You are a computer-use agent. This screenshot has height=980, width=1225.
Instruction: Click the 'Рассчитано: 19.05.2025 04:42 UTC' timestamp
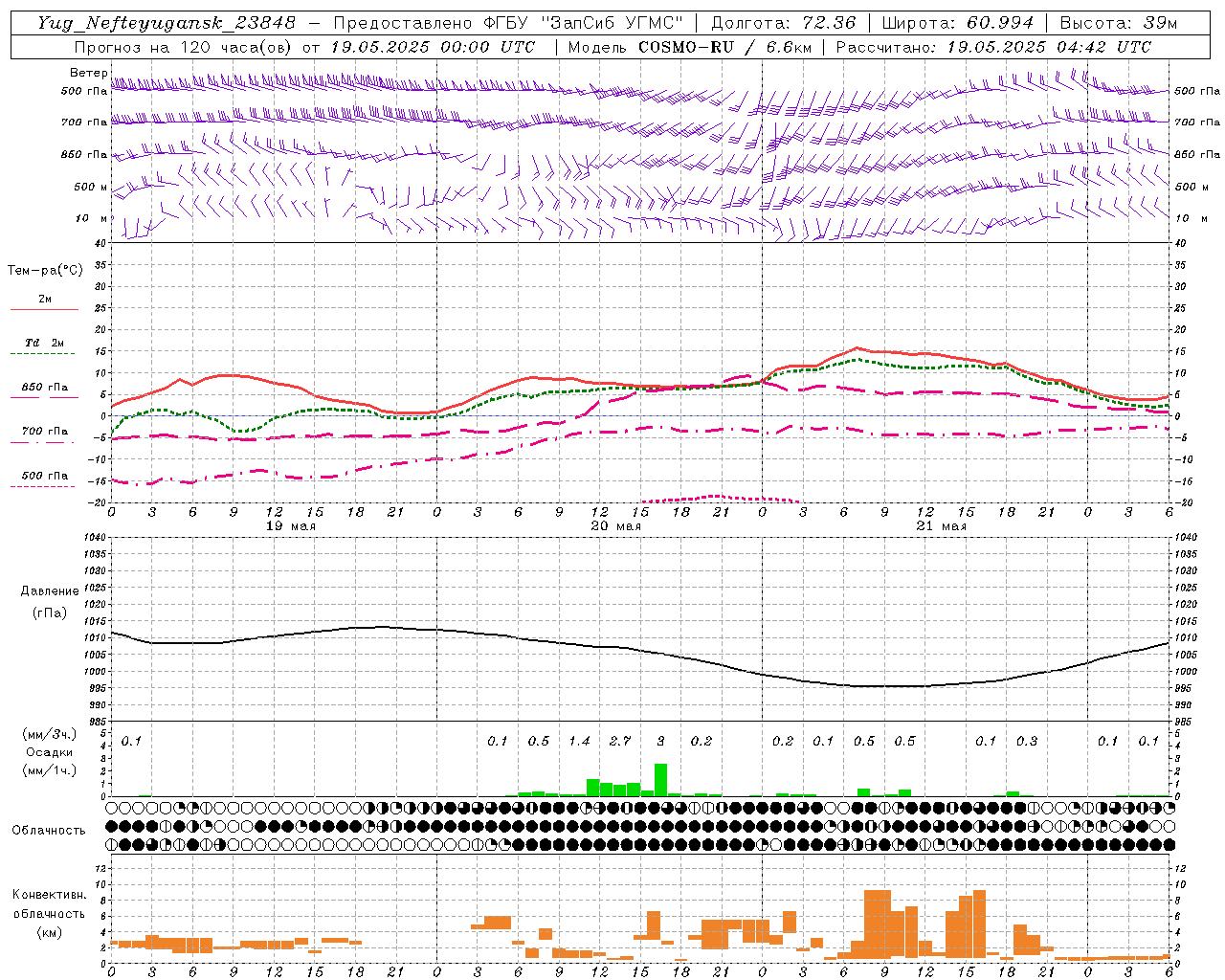(993, 47)
